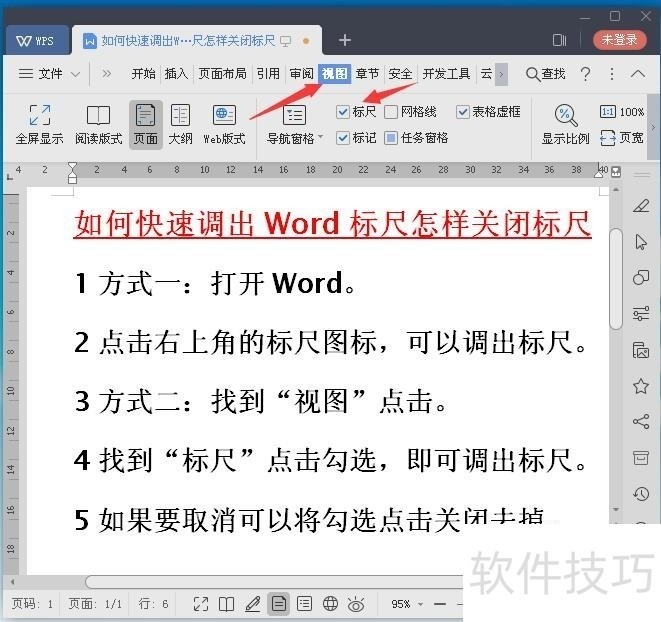Click the vertical scrollbar thumb
Image resolution: width=661 pixels, height=622 pixels.
click(x=616, y=278)
